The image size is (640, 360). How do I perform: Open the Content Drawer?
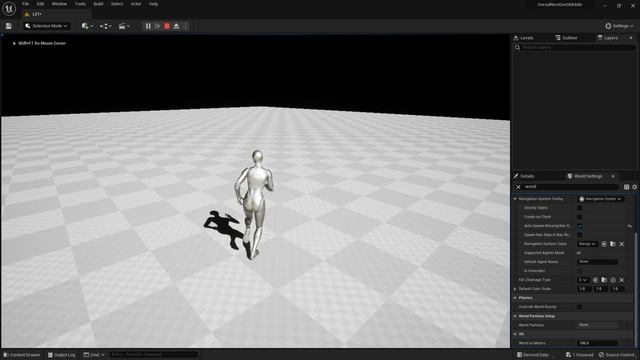pyautogui.click(x=22, y=355)
